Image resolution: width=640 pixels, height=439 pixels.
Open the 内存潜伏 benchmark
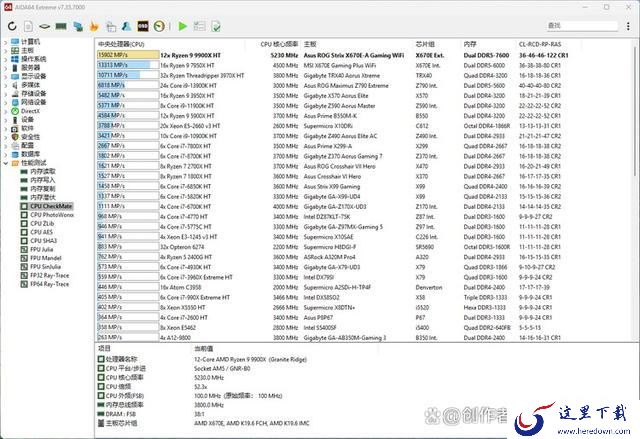click(43, 197)
